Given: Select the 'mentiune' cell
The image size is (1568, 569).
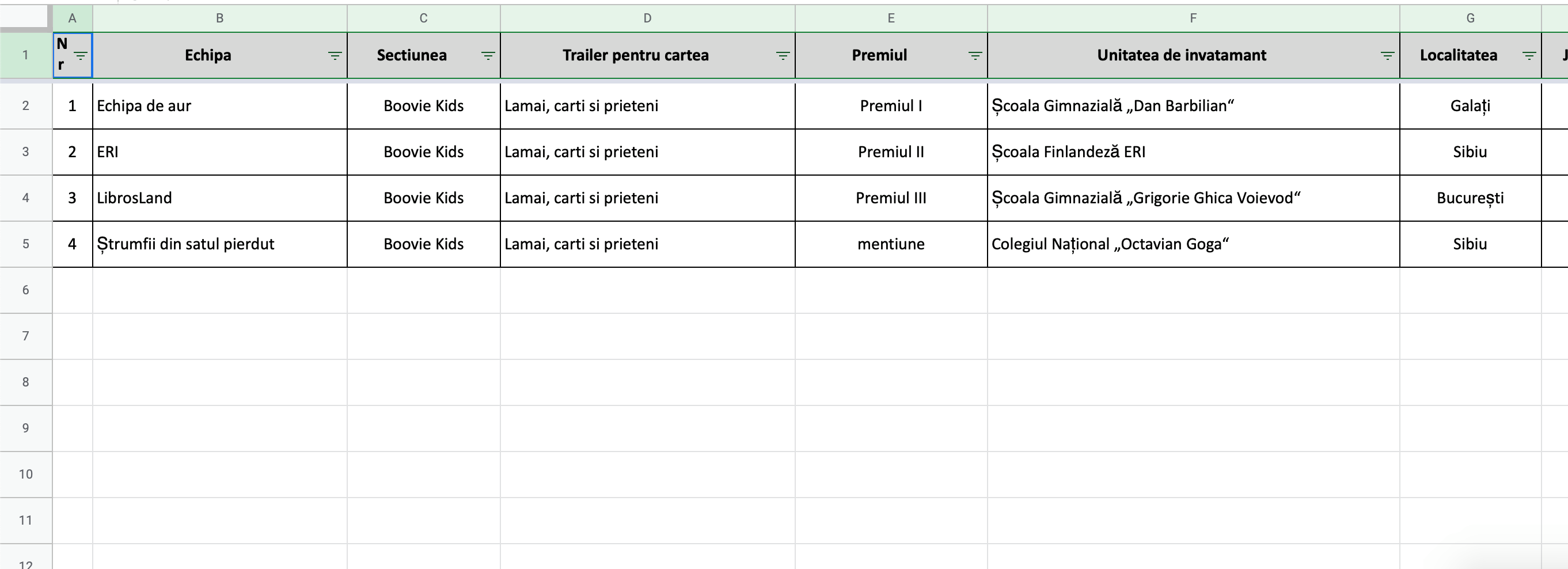Looking at the screenshot, I should click(x=891, y=244).
